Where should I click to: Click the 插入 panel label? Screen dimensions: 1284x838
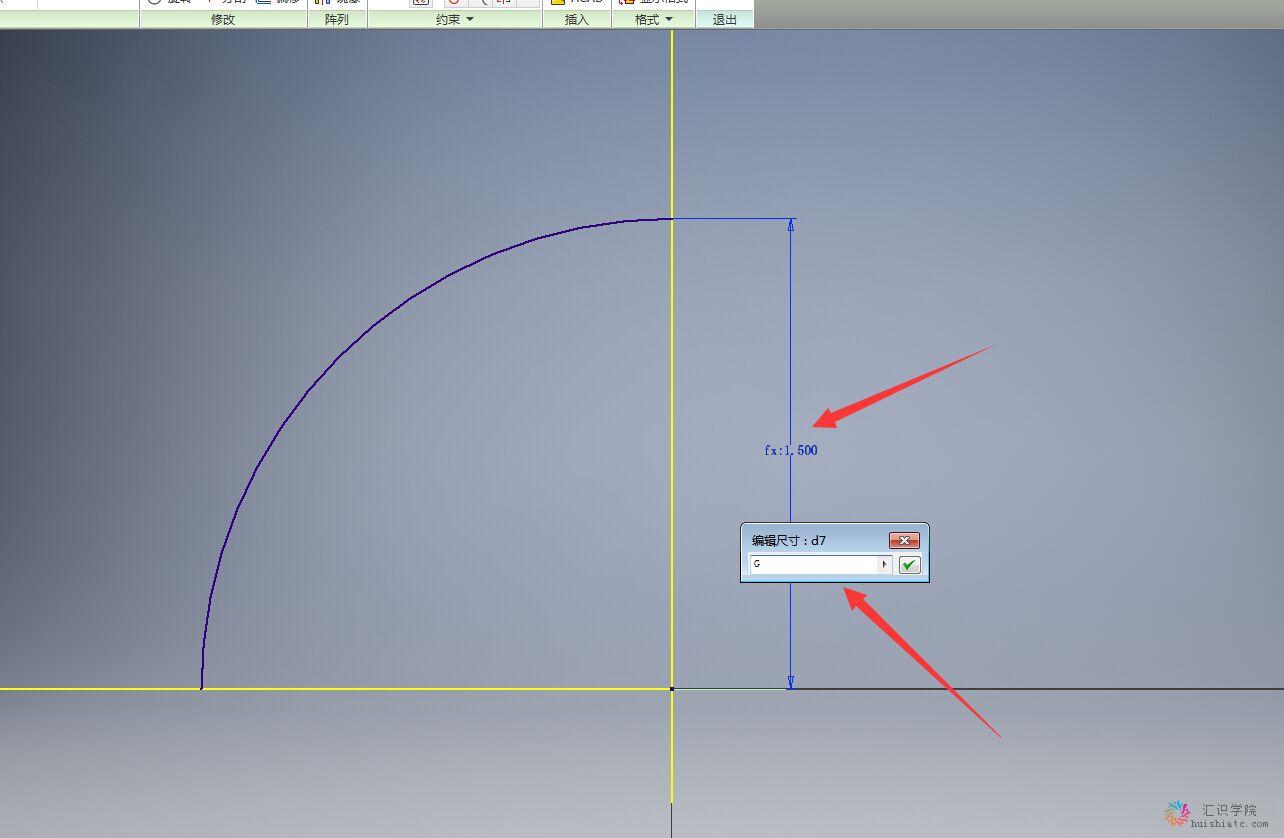(577, 19)
